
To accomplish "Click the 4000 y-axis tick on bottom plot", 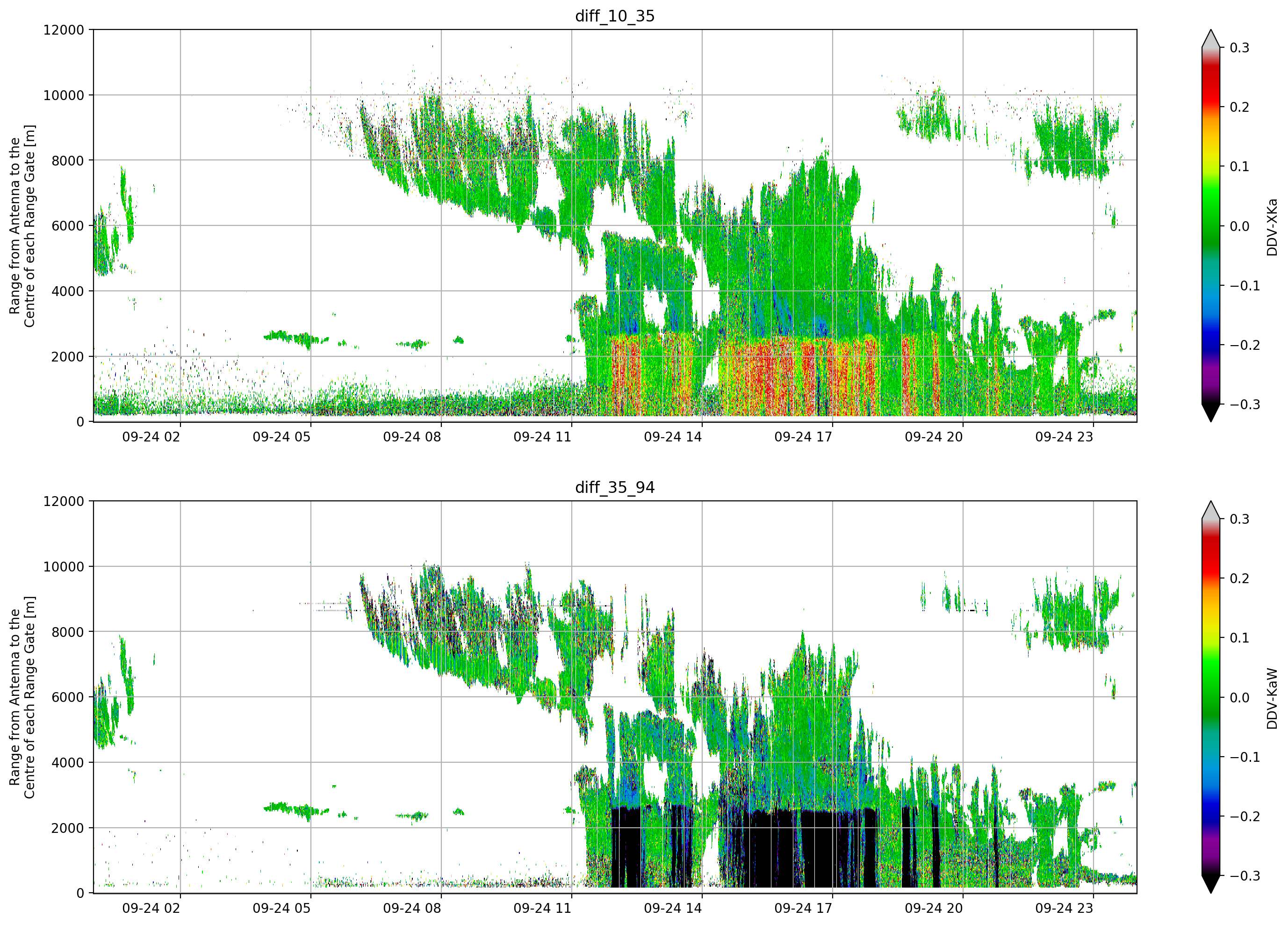I will [68, 763].
